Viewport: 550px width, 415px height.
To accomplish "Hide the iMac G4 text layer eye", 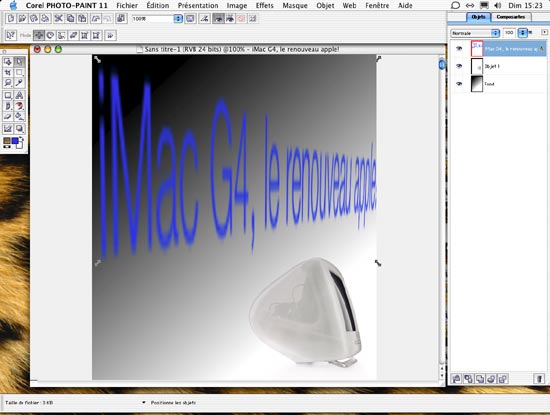I will (x=459, y=48).
